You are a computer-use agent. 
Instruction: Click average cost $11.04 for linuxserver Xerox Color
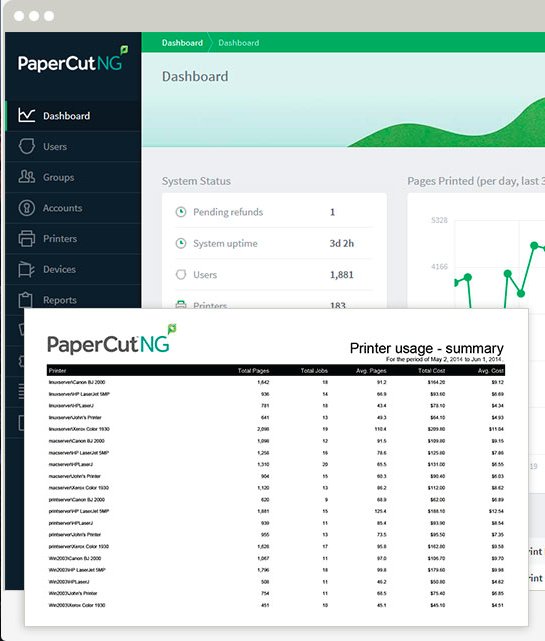496,429
